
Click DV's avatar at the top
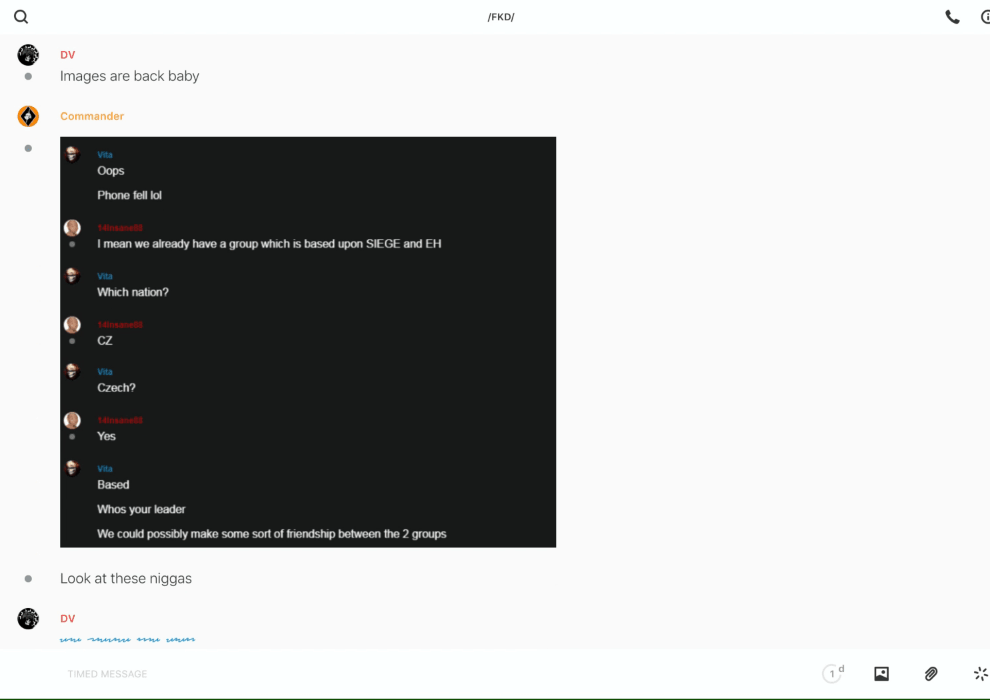tap(28, 55)
